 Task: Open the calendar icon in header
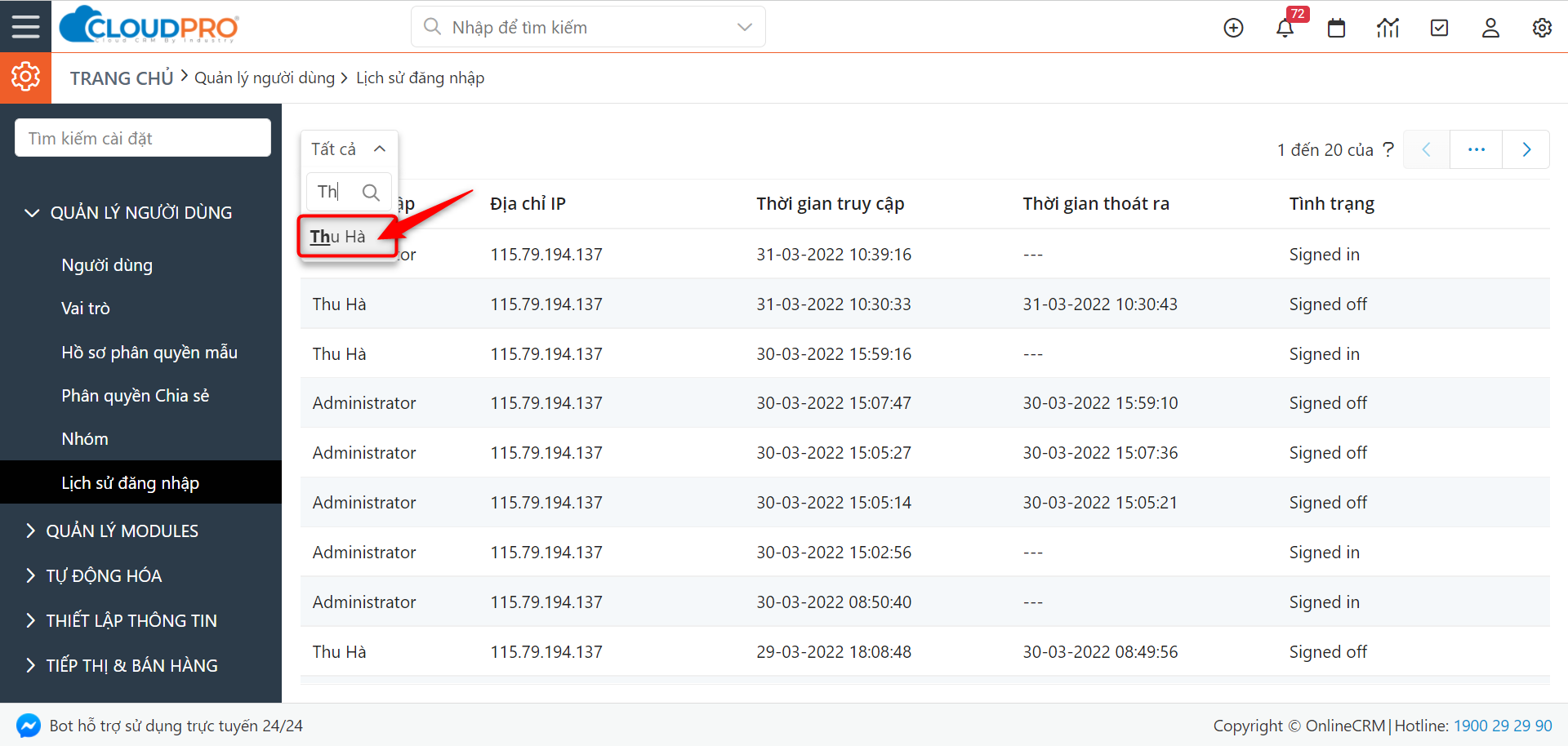[x=1336, y=28]
